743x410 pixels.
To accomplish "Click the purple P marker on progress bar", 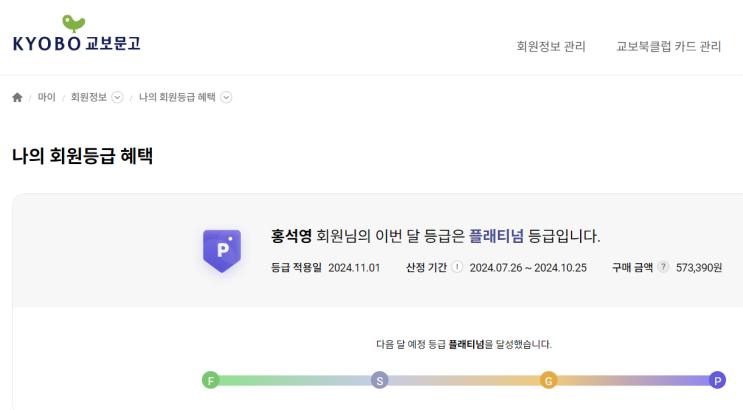I will pyautogui.click(x=717, y=380).
